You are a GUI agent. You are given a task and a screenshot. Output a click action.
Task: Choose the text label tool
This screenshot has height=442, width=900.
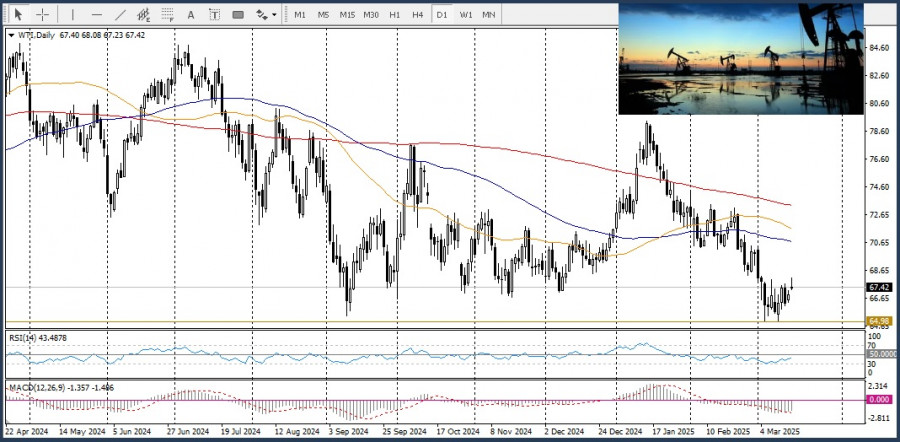pyautogui.click(x=213, y=15)
